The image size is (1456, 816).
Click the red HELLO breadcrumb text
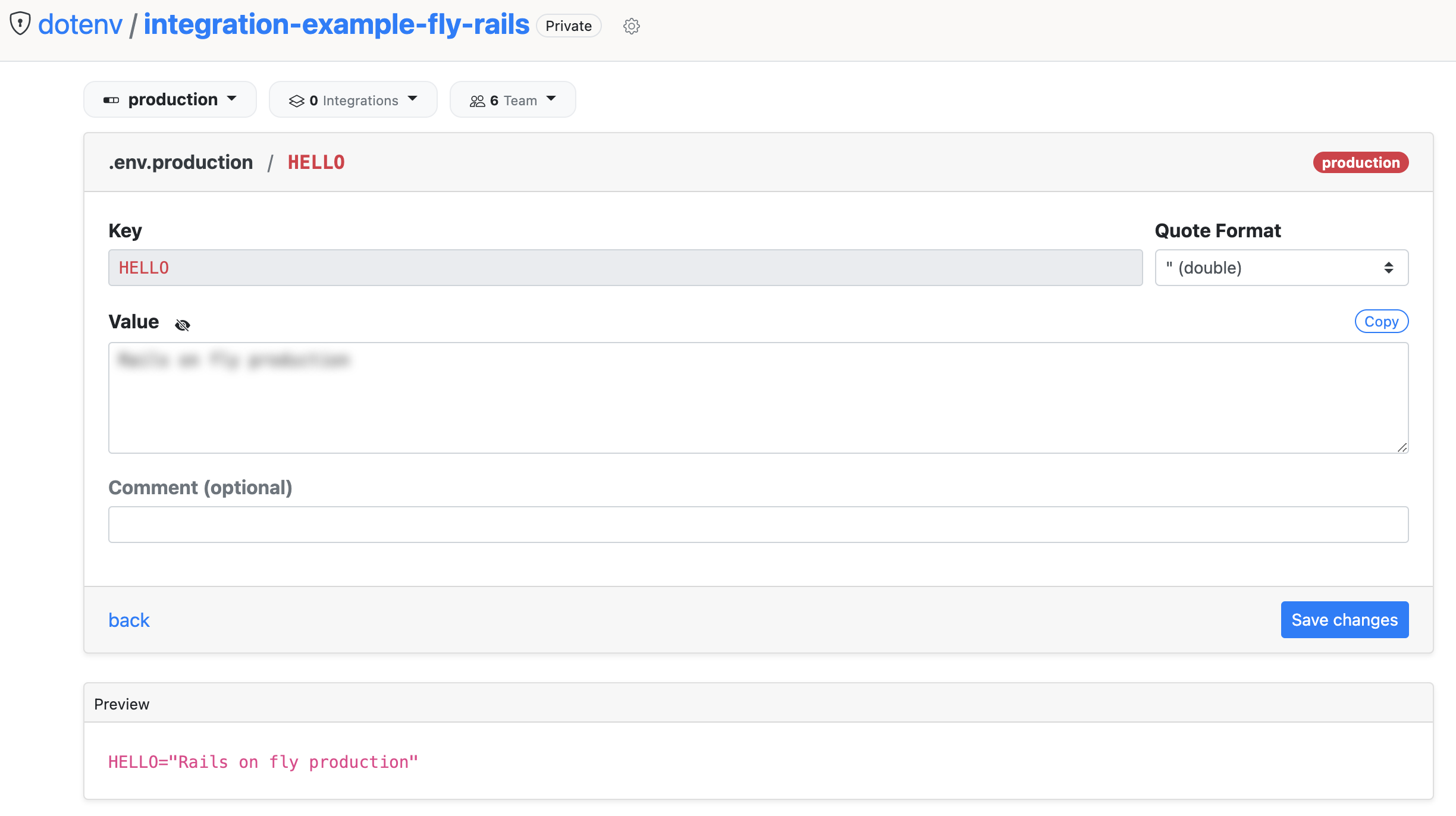coord(316,162)
